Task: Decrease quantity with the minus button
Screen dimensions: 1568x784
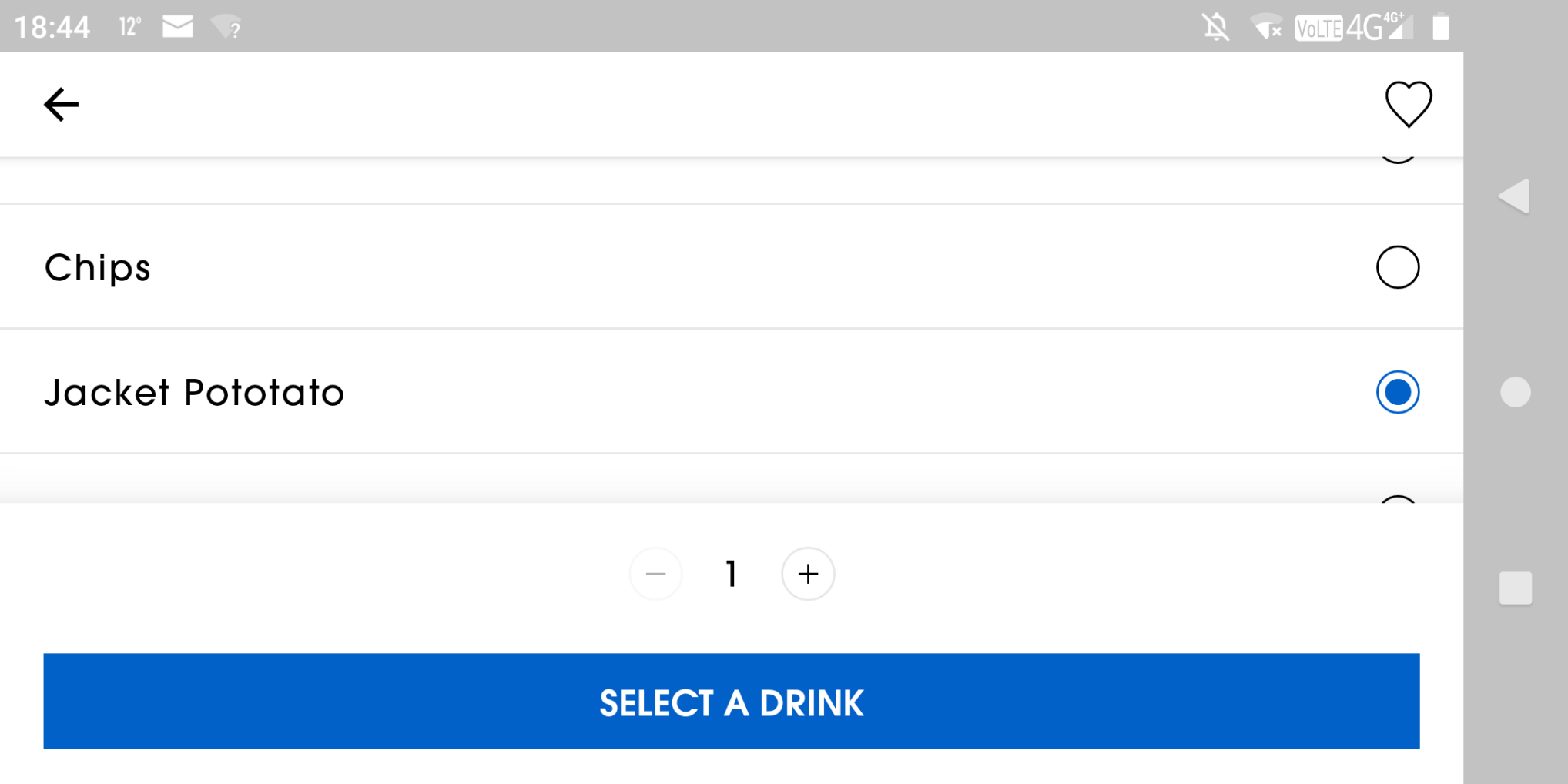Action: click(655, 574)
